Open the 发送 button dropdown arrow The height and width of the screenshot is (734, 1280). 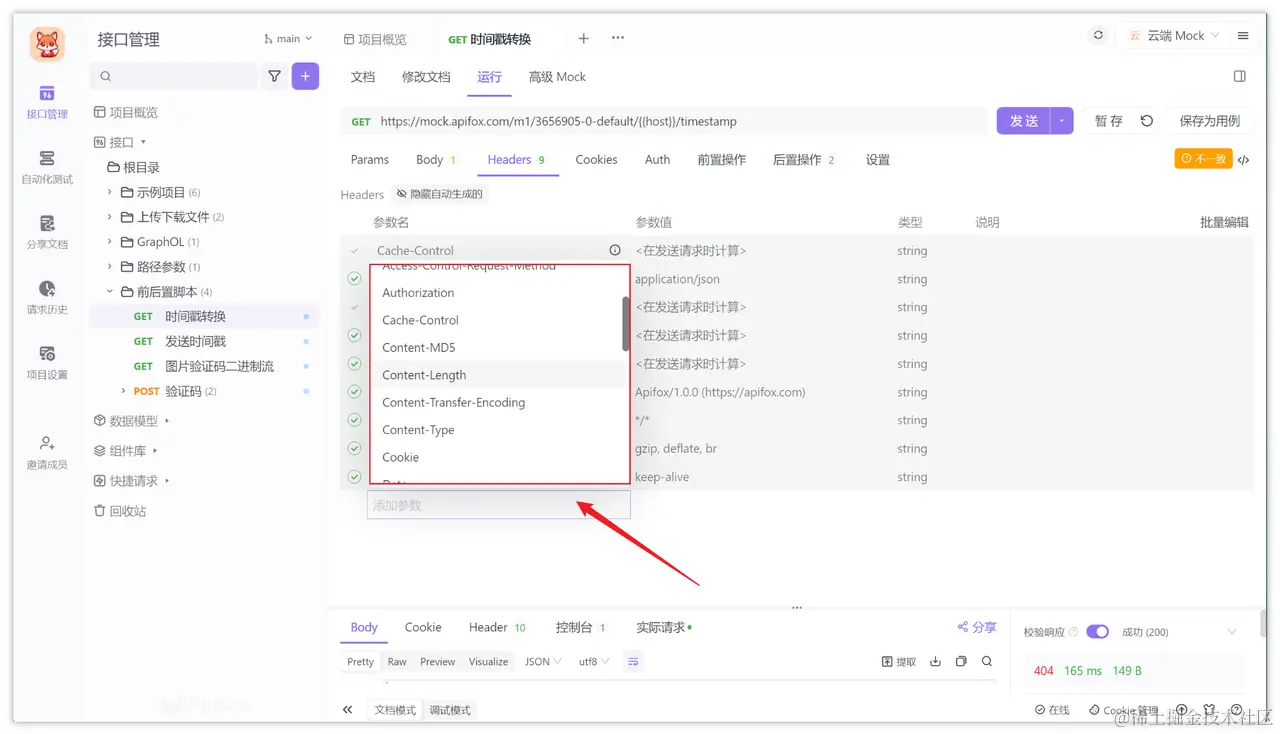click(x=1062, y=121)
